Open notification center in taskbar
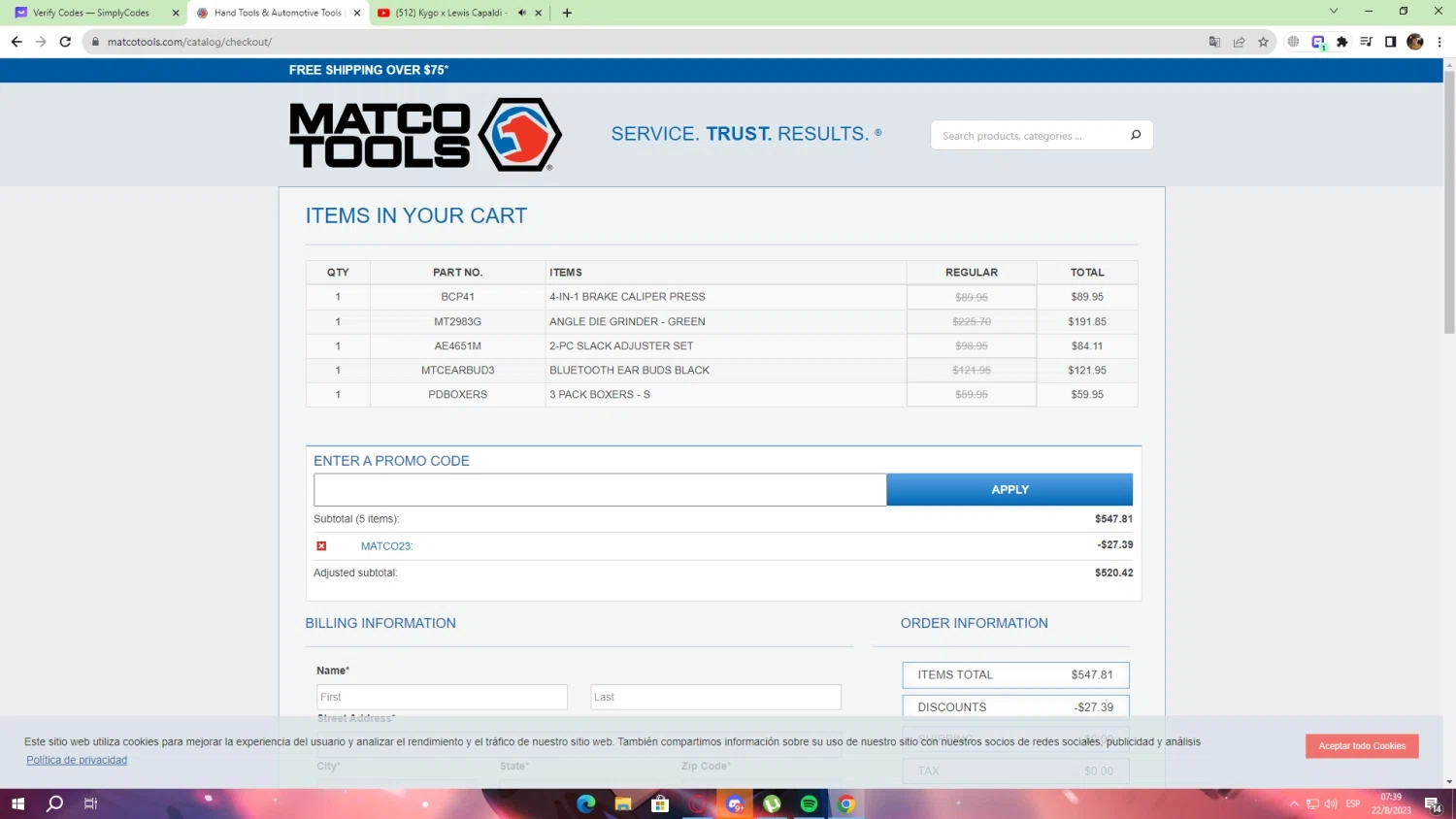The image size is (1456, 819). 1433,803
